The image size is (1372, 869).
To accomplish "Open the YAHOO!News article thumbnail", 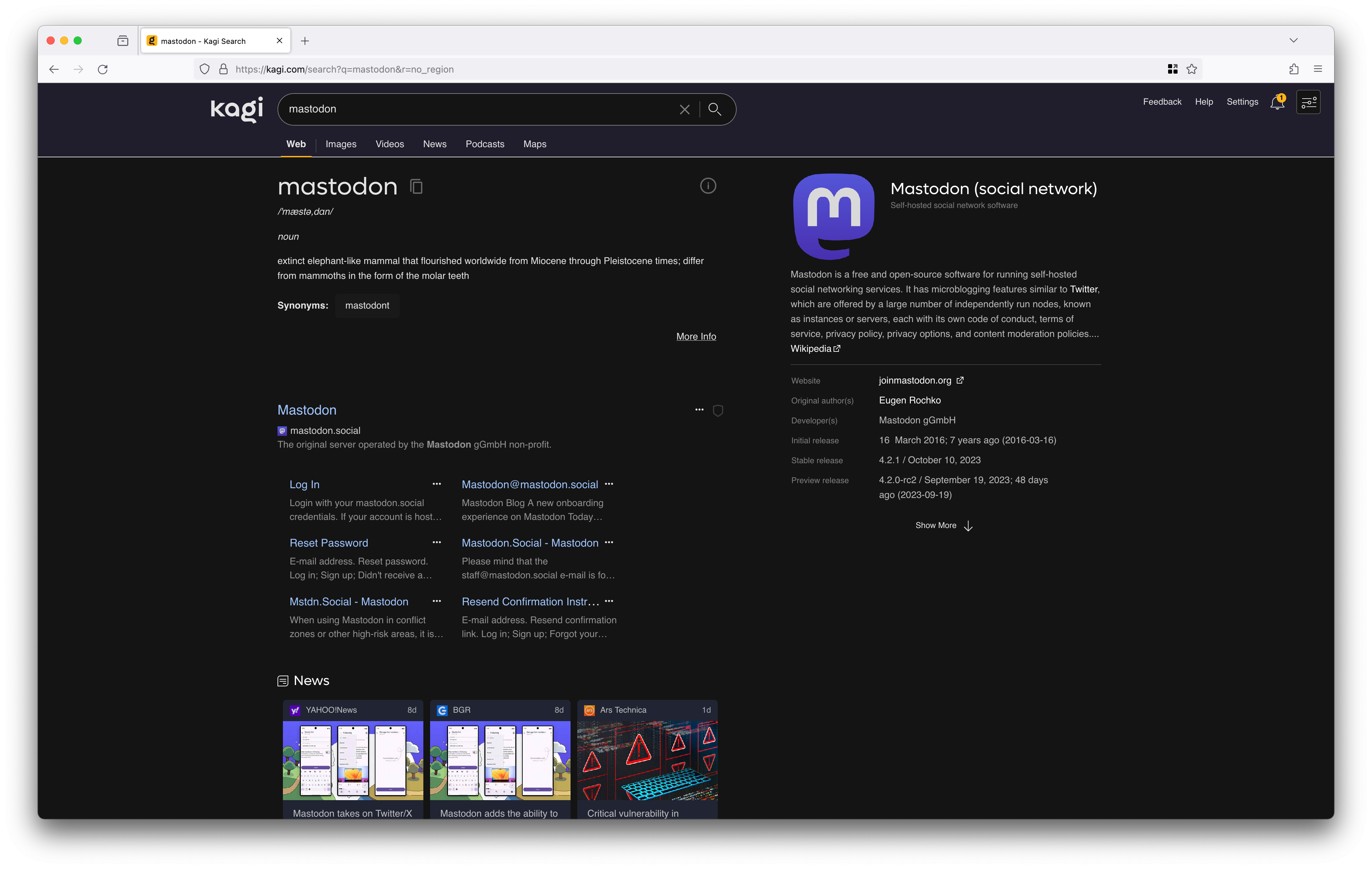I will click(x=353, y=761).
